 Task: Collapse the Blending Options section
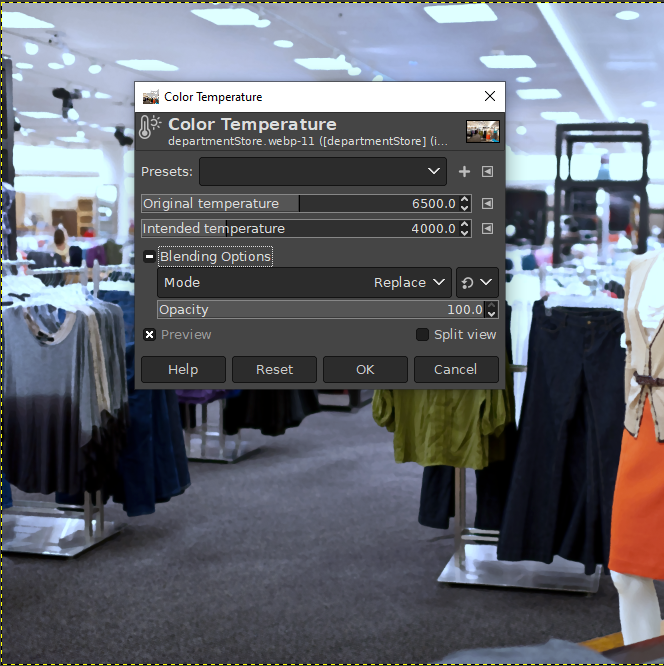149,257
